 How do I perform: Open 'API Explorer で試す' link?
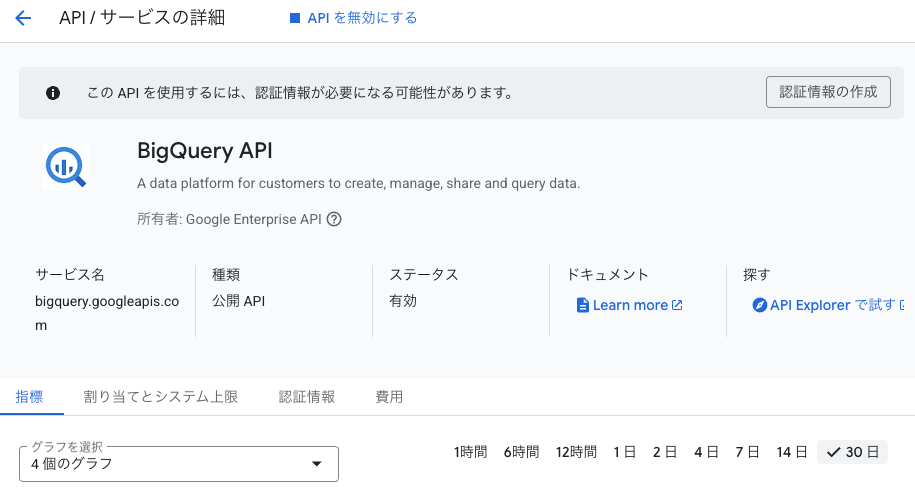click(828, 305)
